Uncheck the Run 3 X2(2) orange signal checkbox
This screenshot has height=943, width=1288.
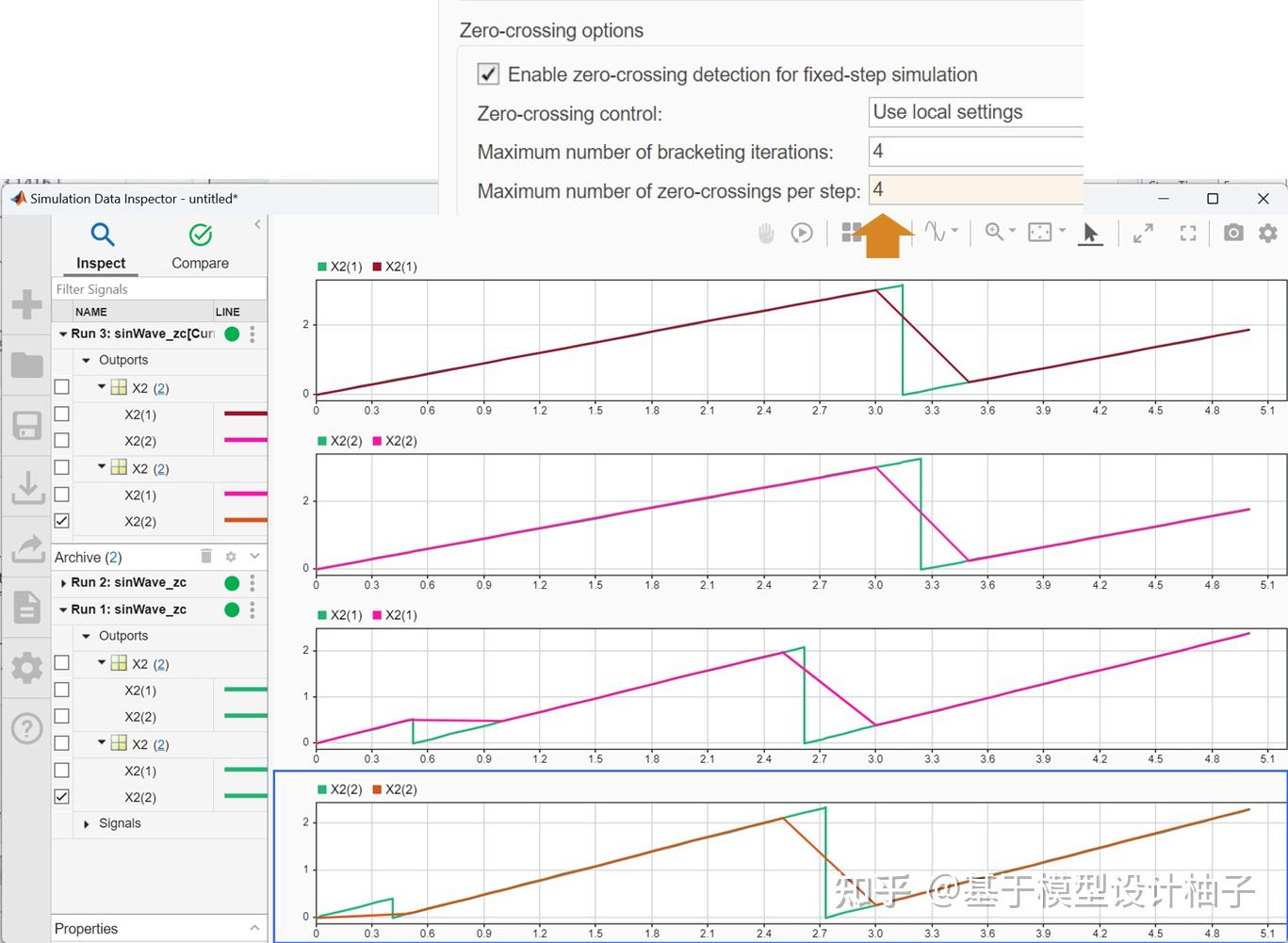pyautogui.click(x=62, y=520)
